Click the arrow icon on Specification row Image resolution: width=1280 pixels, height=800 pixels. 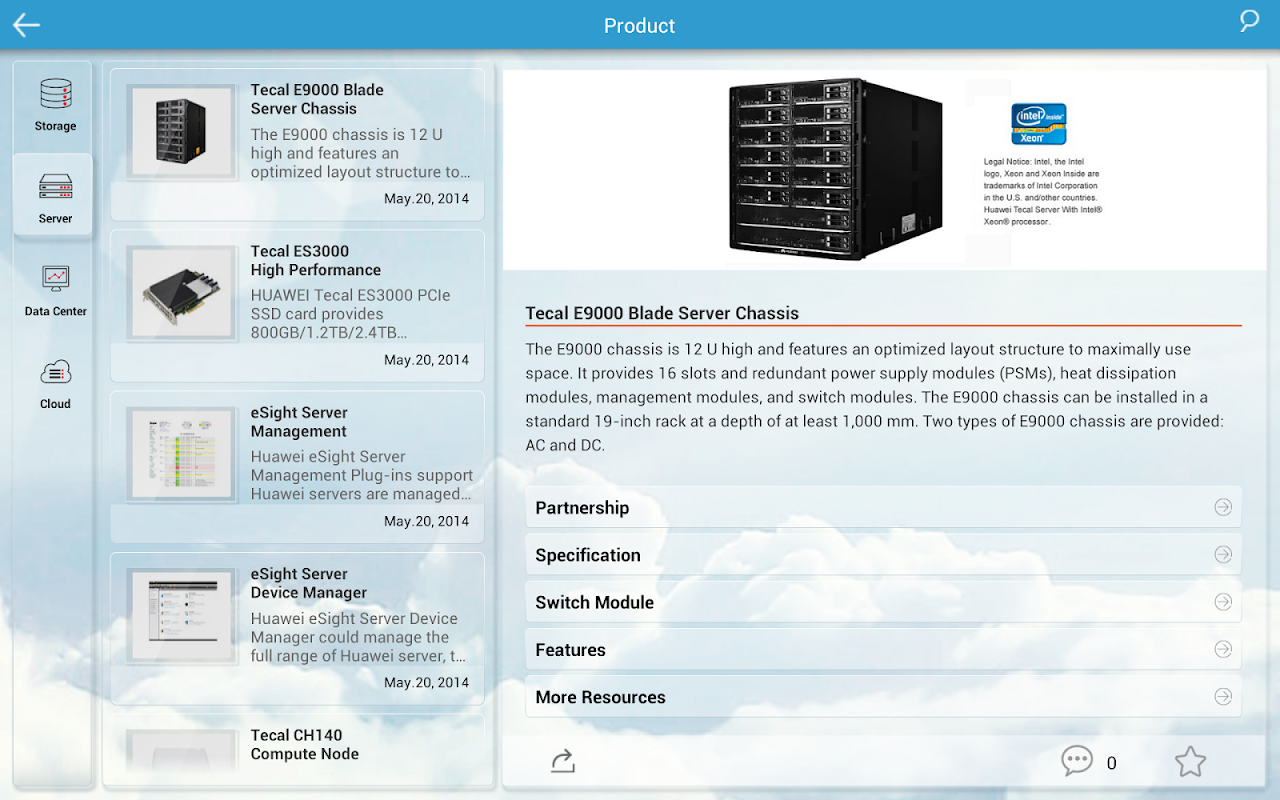pyautogui.click(x=1223, y=555)
